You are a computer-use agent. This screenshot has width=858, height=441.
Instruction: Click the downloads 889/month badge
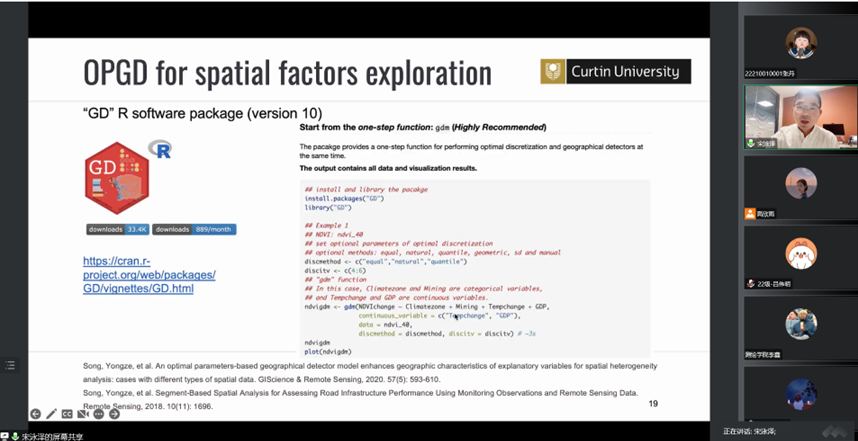tap(194, 230)
